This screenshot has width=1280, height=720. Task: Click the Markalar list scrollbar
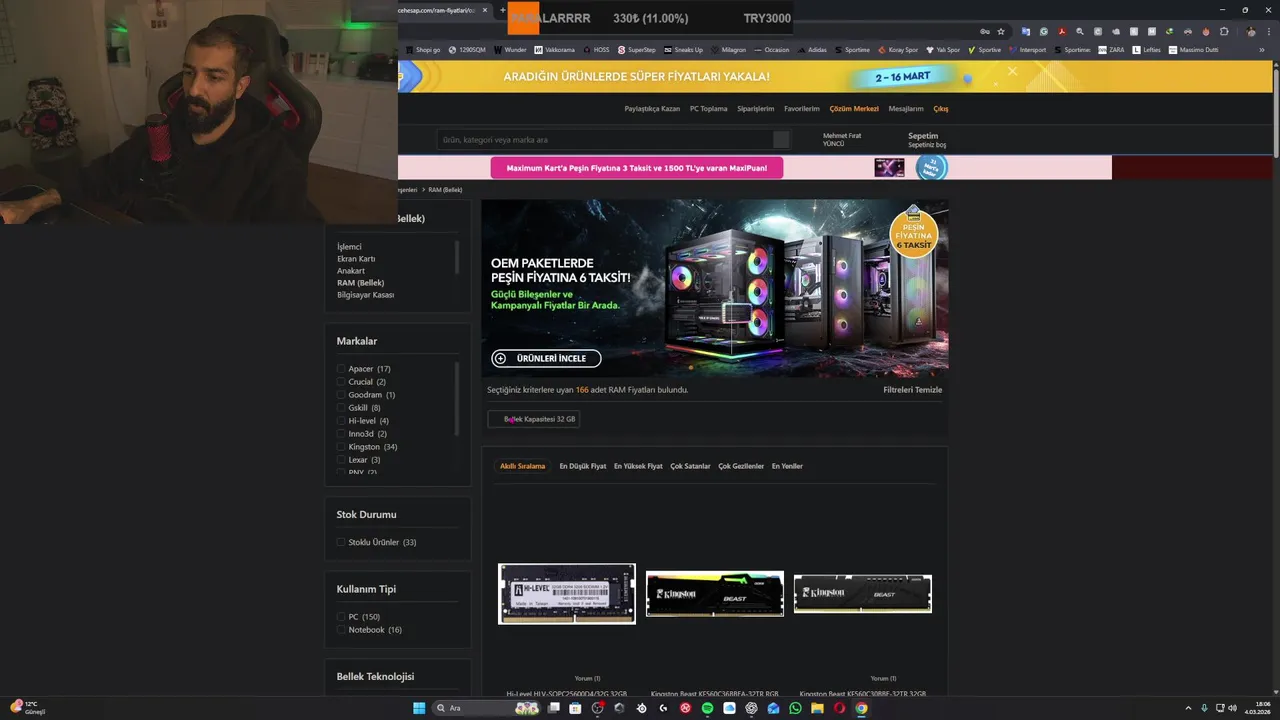click(x=457, y=400)
